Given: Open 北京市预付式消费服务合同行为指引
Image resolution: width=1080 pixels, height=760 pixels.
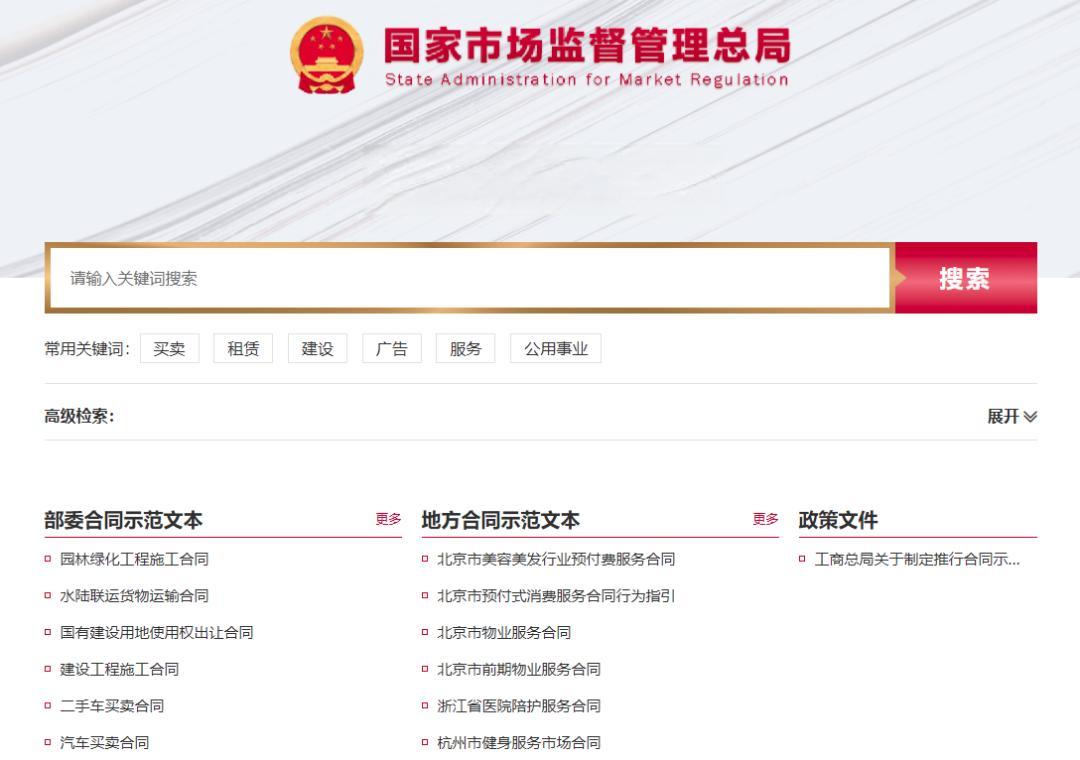Looking at the screenshot, I should coord(556,595).
